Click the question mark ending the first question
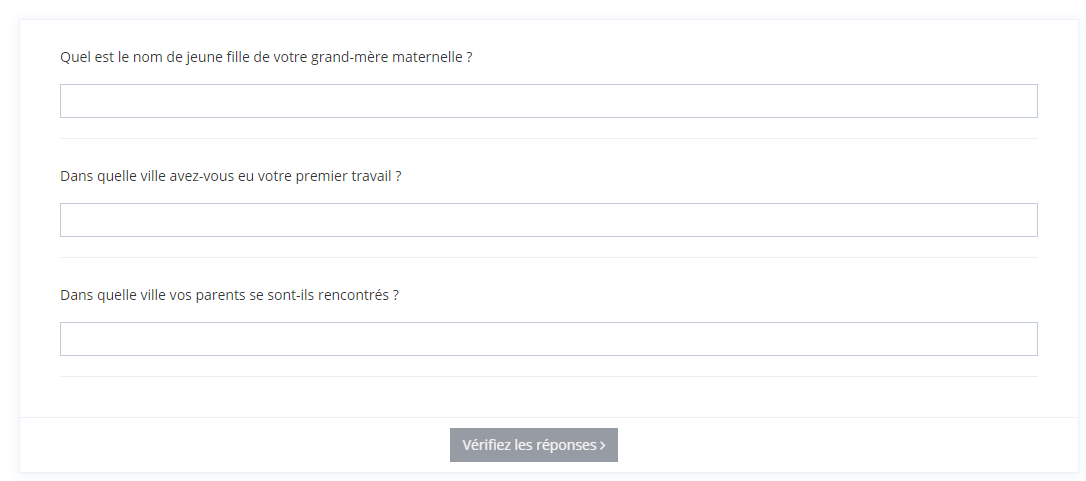 469,57
